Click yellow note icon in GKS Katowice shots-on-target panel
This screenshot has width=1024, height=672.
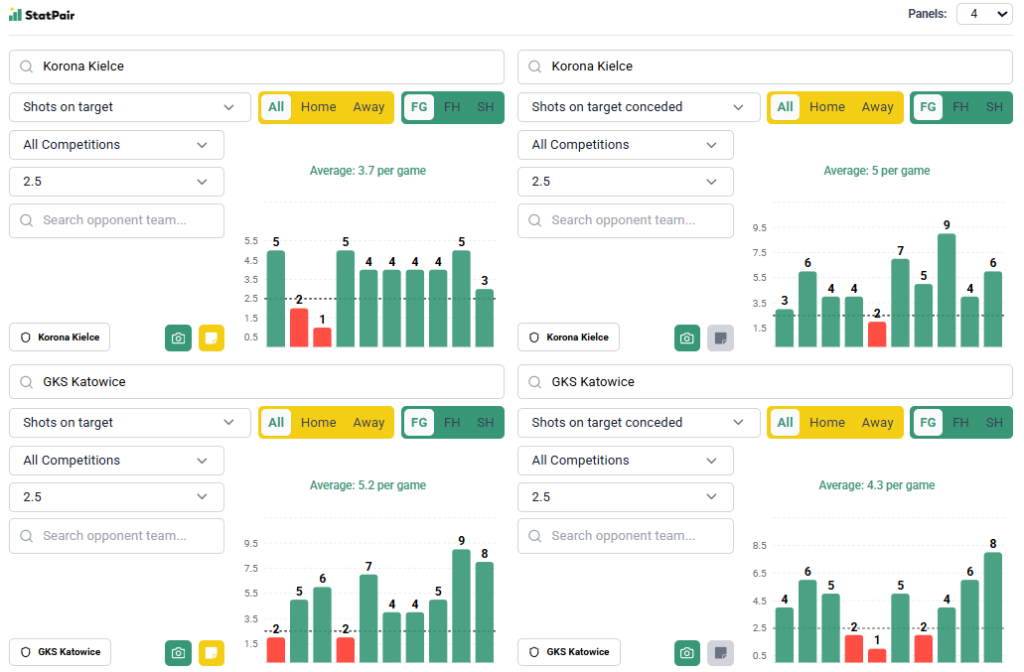pos(211,653)
